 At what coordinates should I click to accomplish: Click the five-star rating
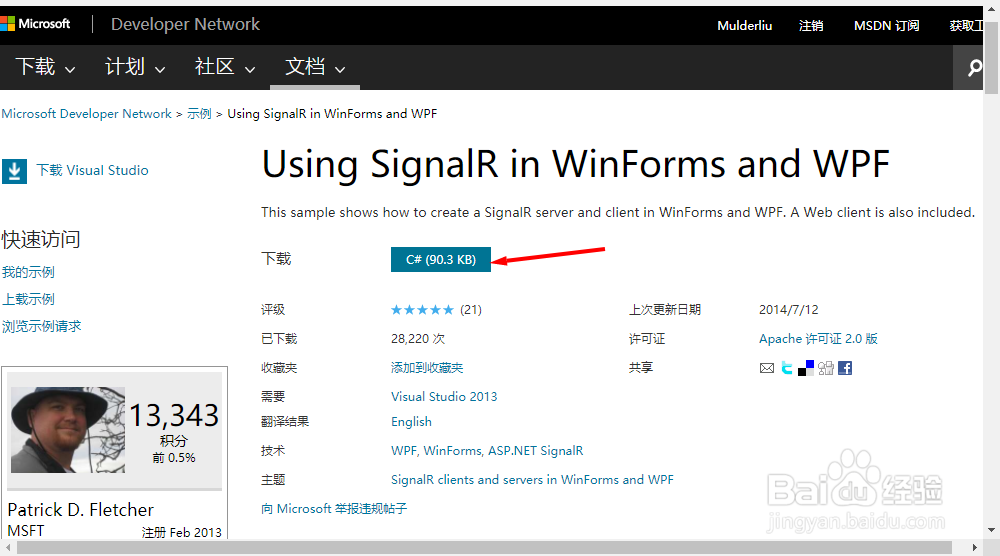point(422,310)
